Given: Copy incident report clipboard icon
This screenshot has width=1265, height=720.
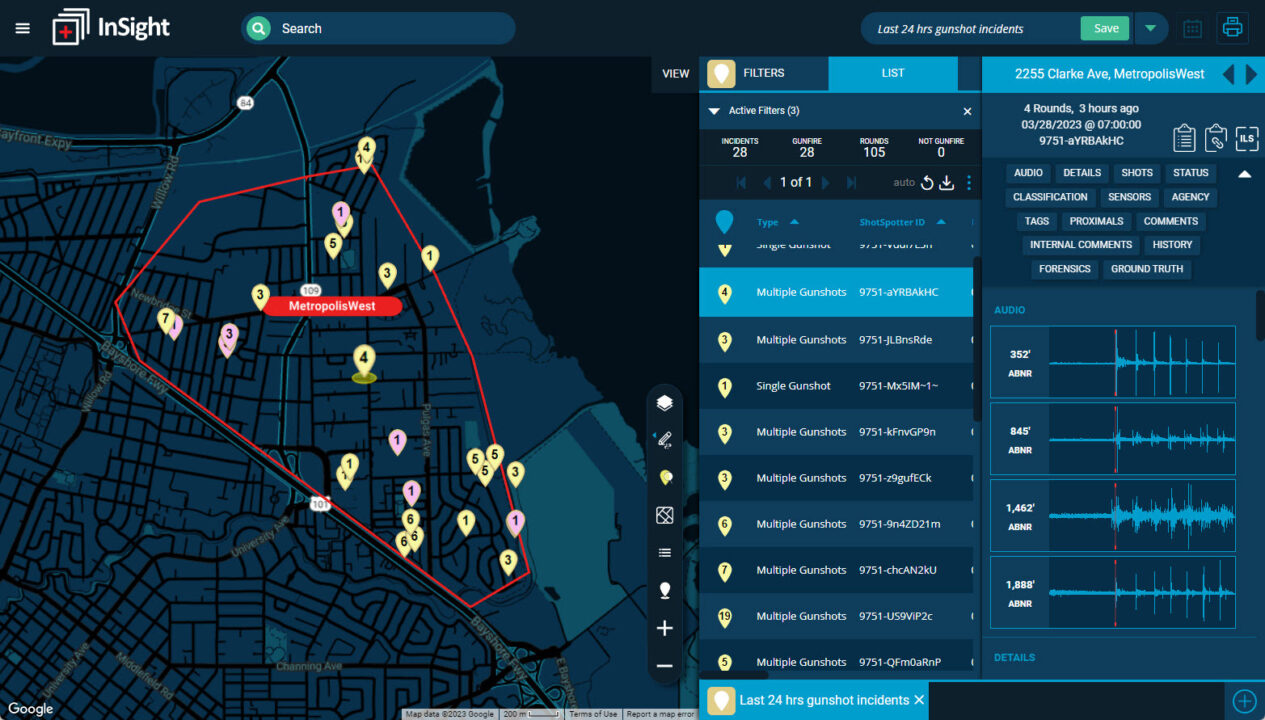Looking at the screenshot, I should (1185, 138).
